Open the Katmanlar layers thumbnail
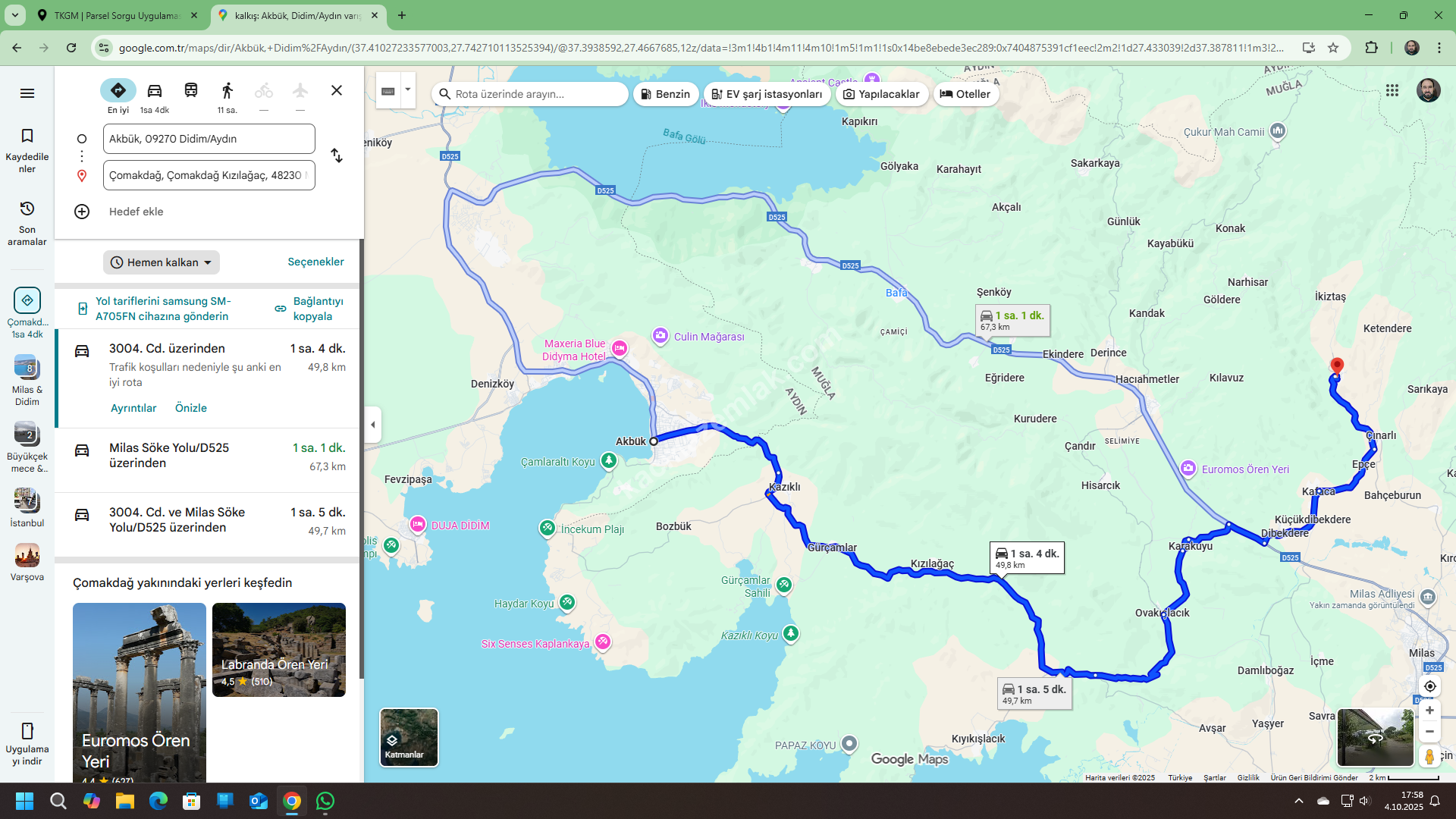This screenshot has width=1456, height=819. pos(409,737)
